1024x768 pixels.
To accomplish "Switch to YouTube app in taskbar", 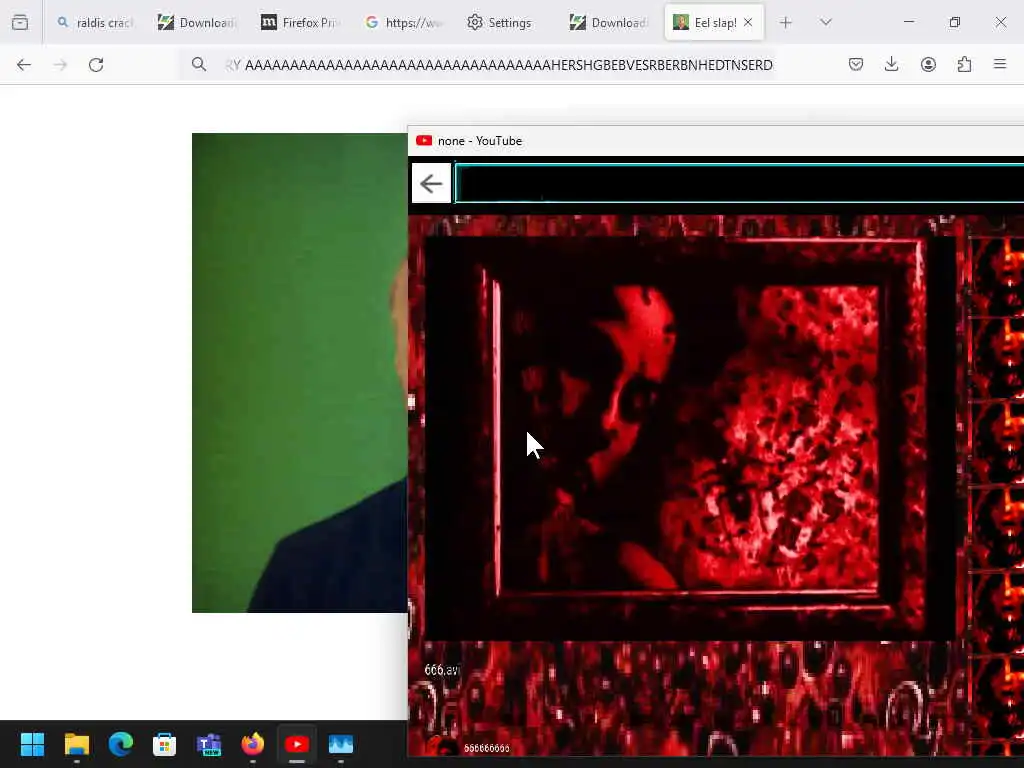I will [x=297, y=744].
